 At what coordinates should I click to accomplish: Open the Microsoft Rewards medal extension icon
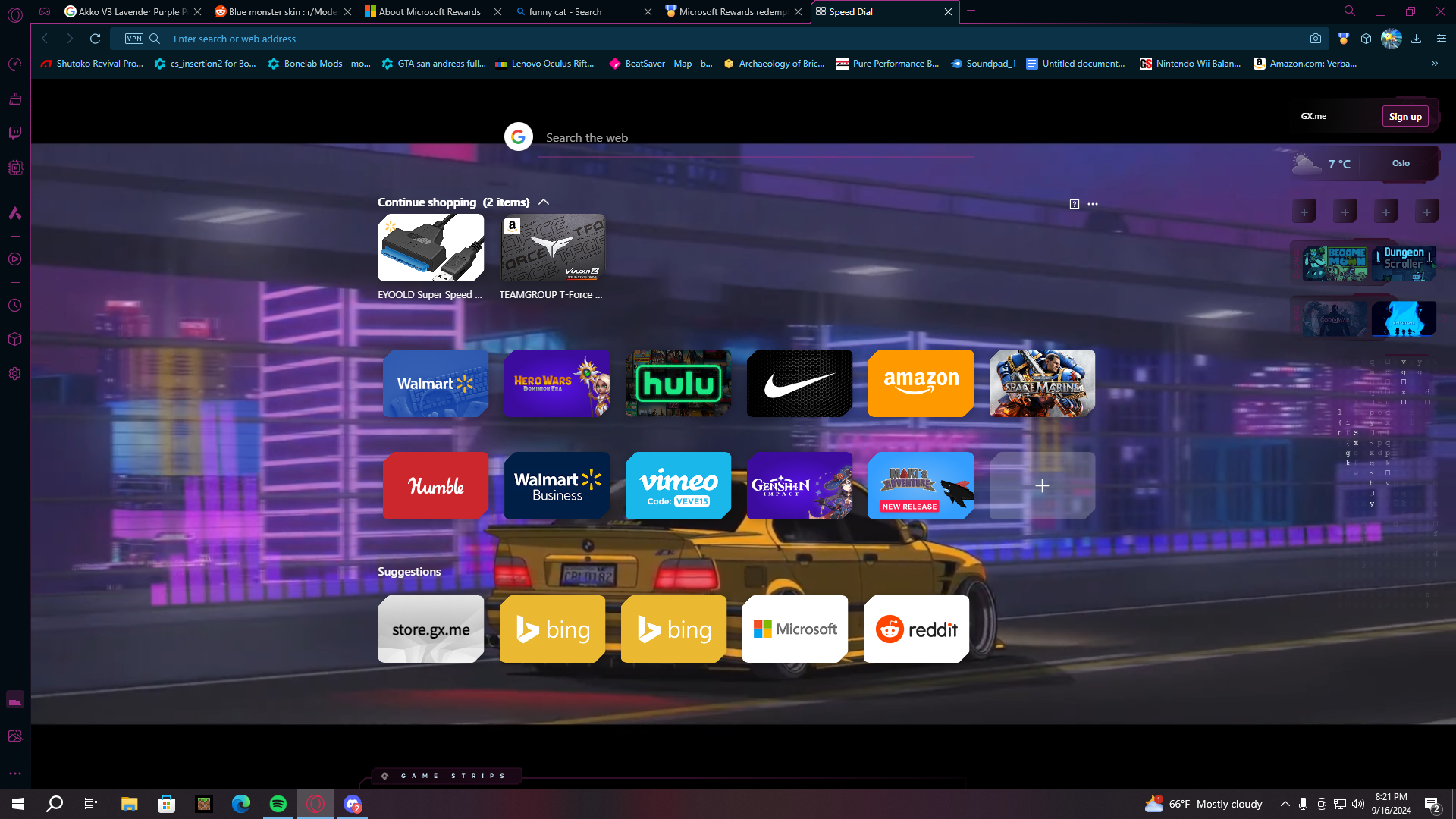tap(1344, 39)
